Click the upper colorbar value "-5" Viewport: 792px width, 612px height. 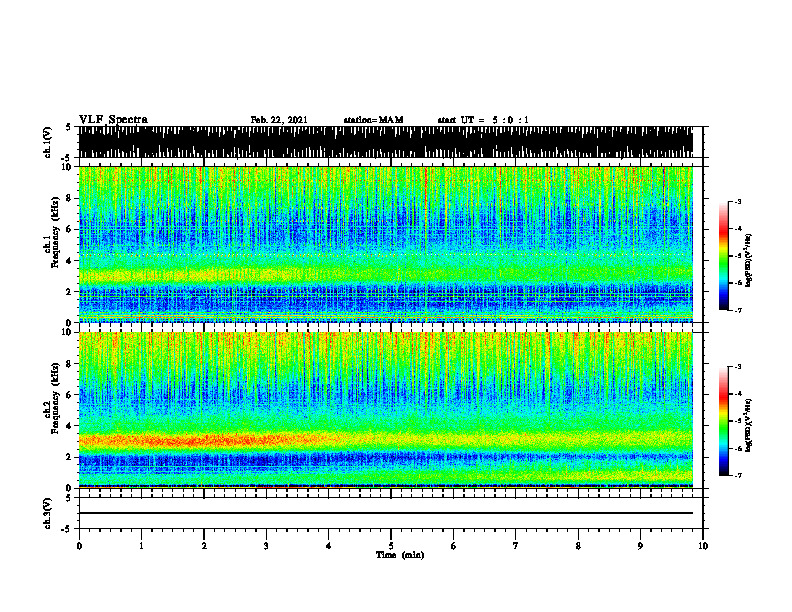pyautogui.click(x=738, y=256)
